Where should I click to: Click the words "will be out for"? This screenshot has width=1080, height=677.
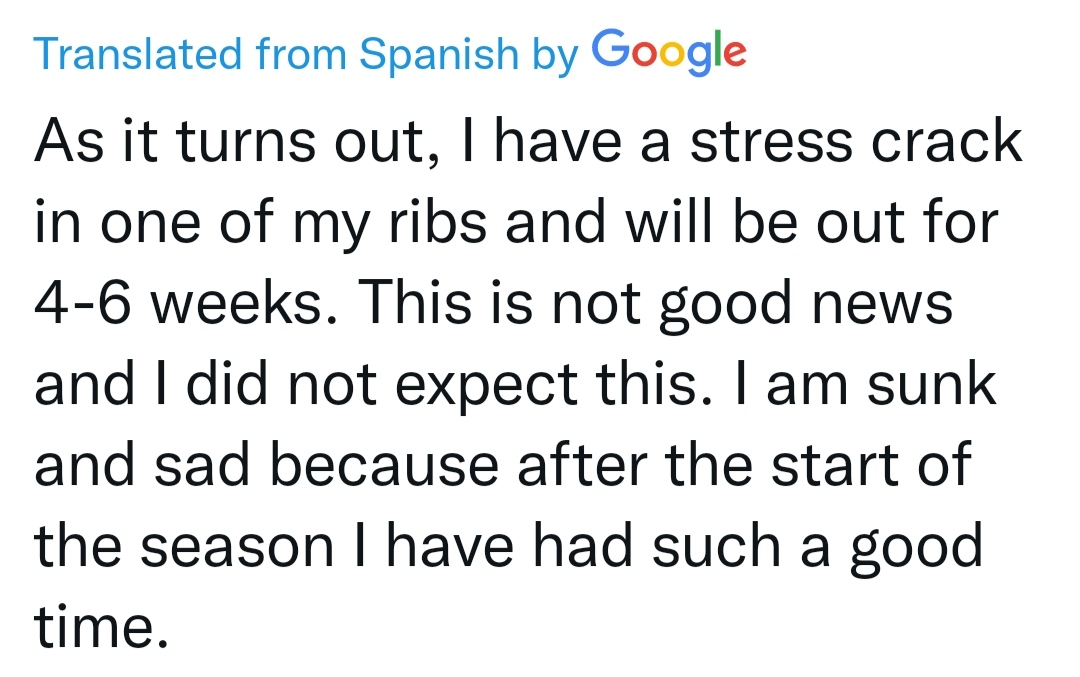pos(812,222)
